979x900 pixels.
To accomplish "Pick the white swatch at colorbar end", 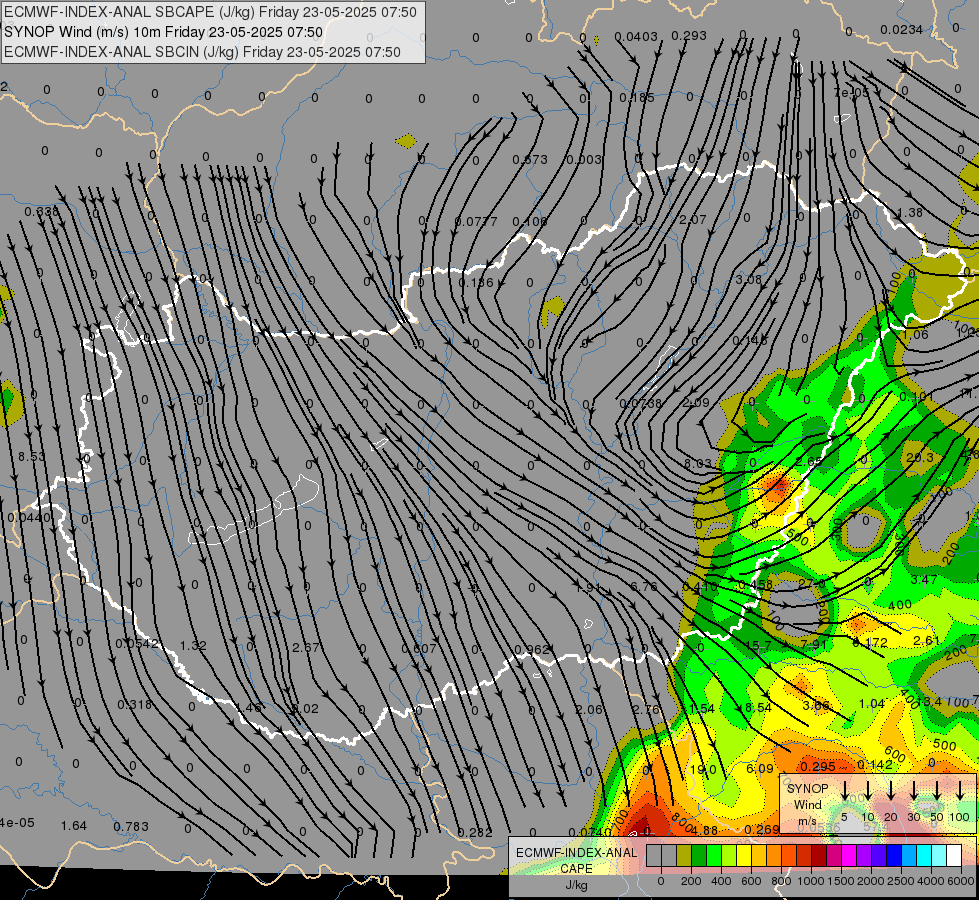I will [x=953, y=856].
